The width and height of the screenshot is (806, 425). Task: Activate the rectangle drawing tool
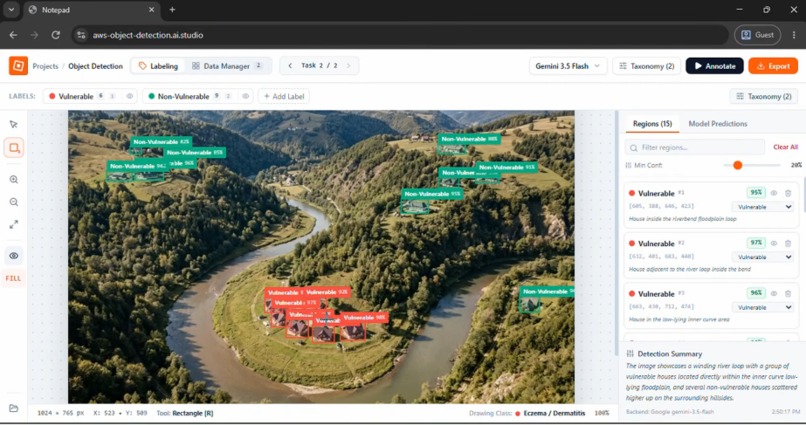pos(14,148)
